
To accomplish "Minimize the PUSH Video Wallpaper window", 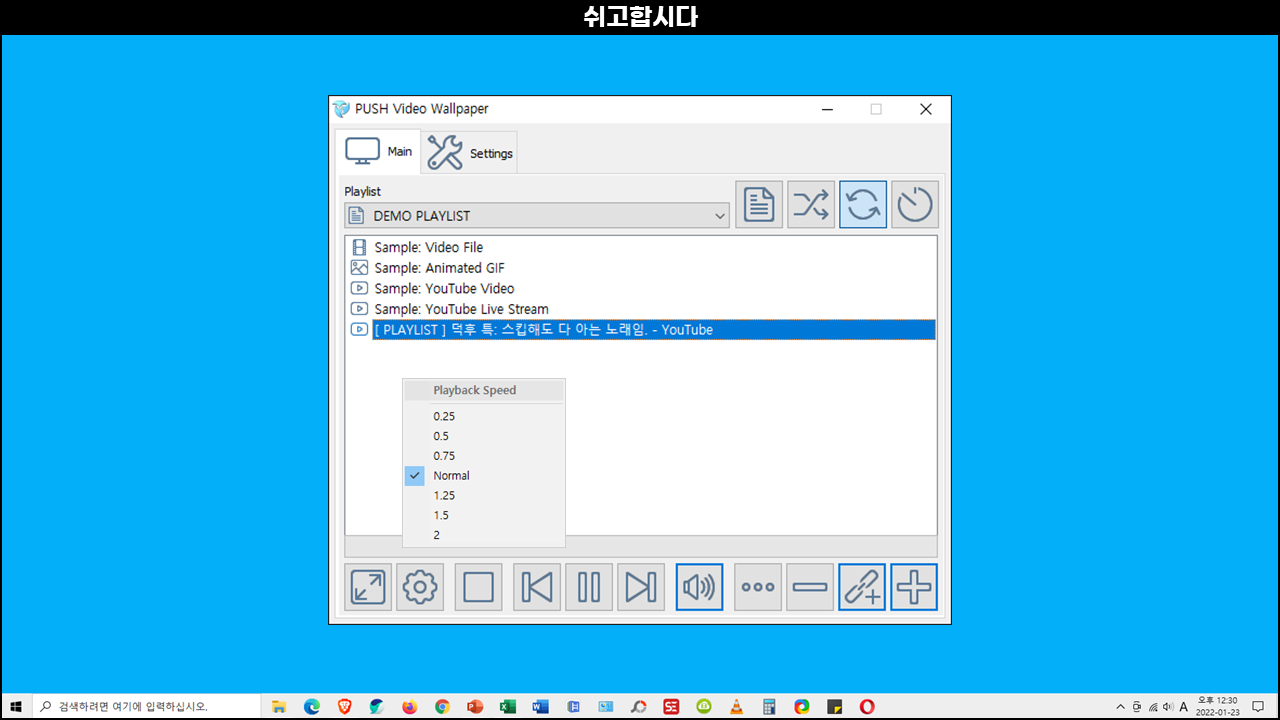I will 826,109.
